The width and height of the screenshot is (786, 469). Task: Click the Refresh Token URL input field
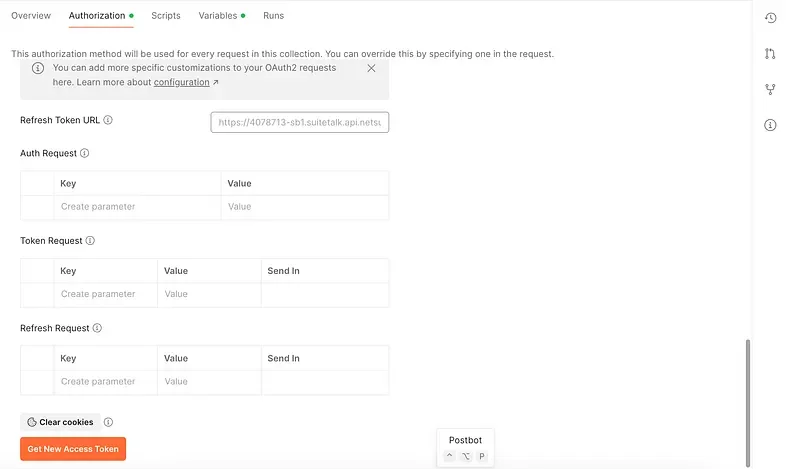point(299,122)
